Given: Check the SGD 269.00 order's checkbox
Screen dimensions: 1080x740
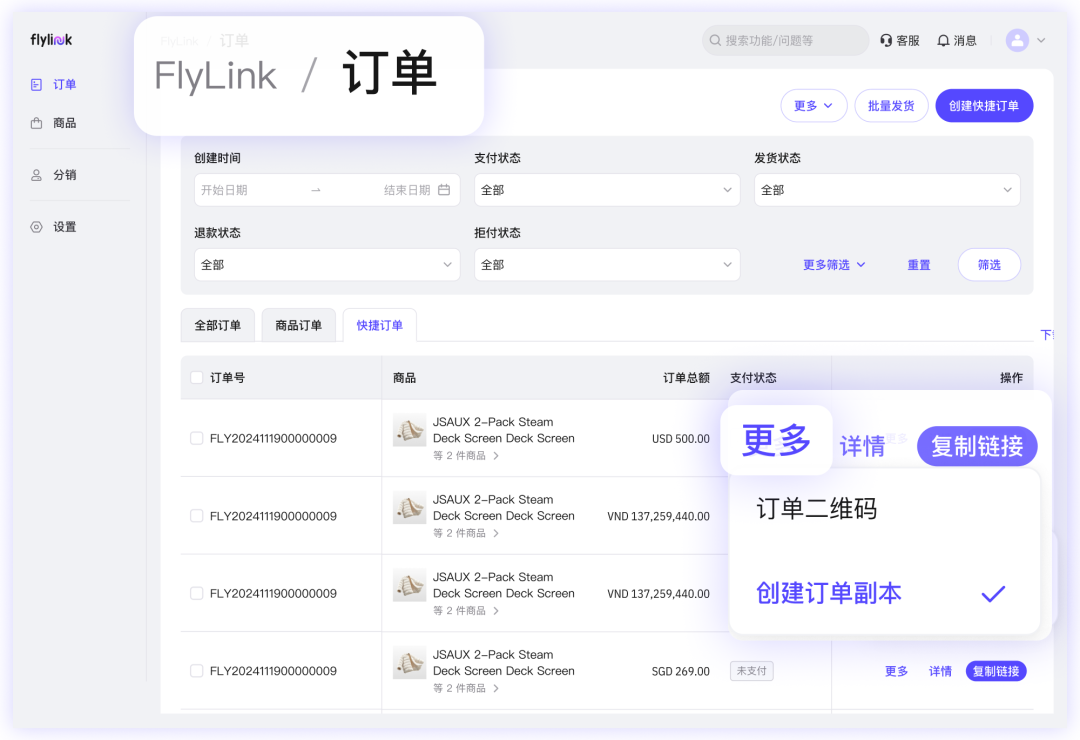Looking at the screenshot, I should point(197,671).
